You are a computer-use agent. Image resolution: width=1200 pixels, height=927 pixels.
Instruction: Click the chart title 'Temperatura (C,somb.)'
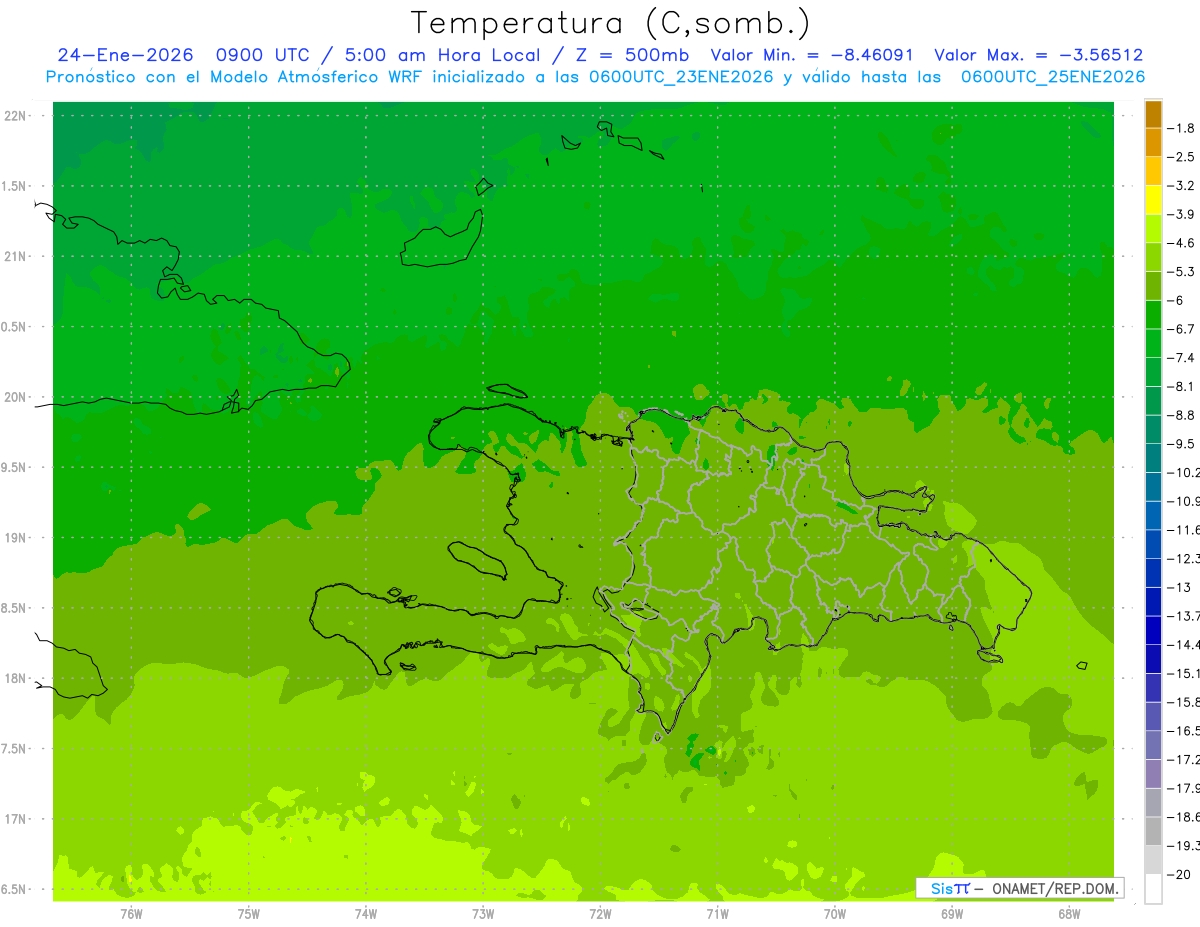click(x=611, y=23)
